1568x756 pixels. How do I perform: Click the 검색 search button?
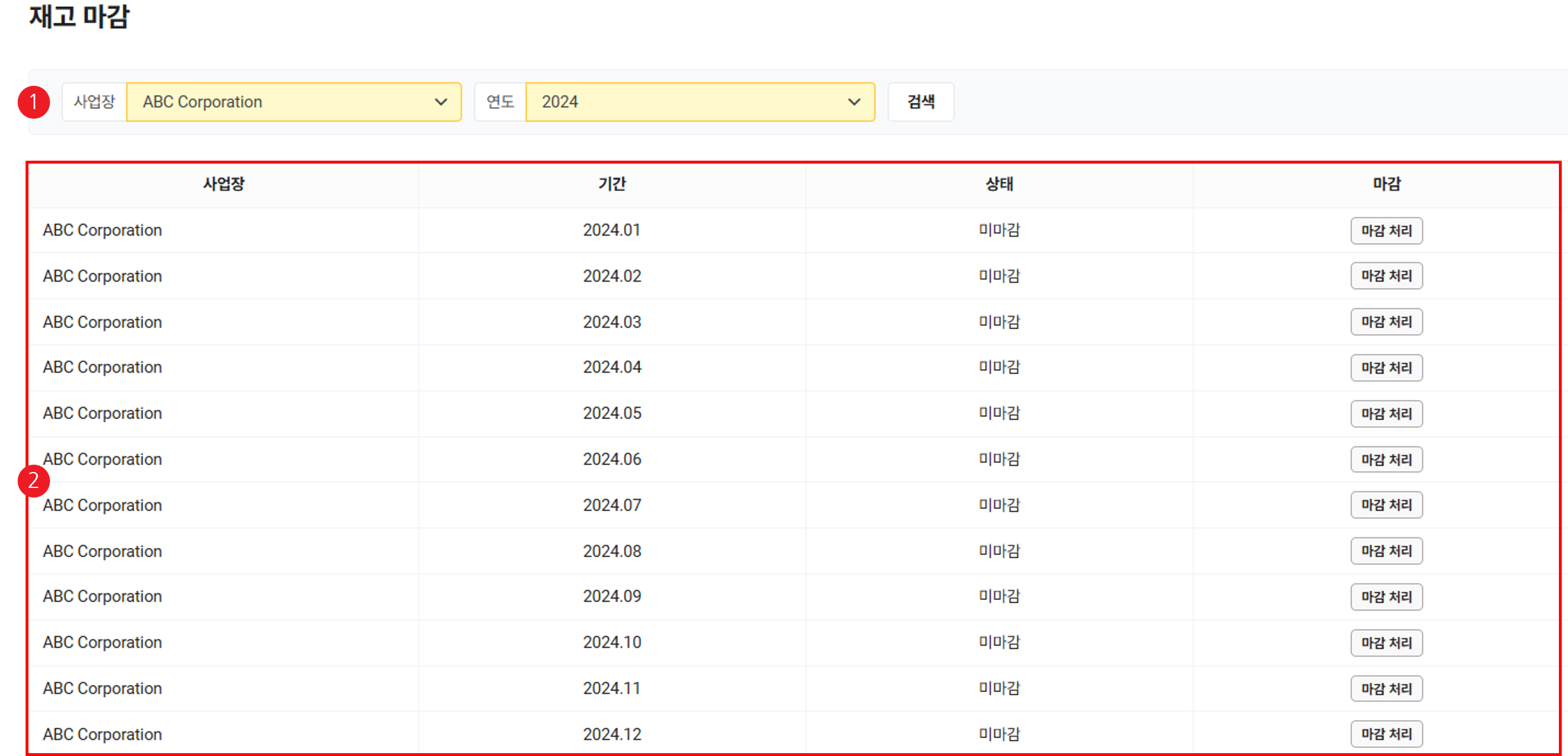(x=920, y=102)
